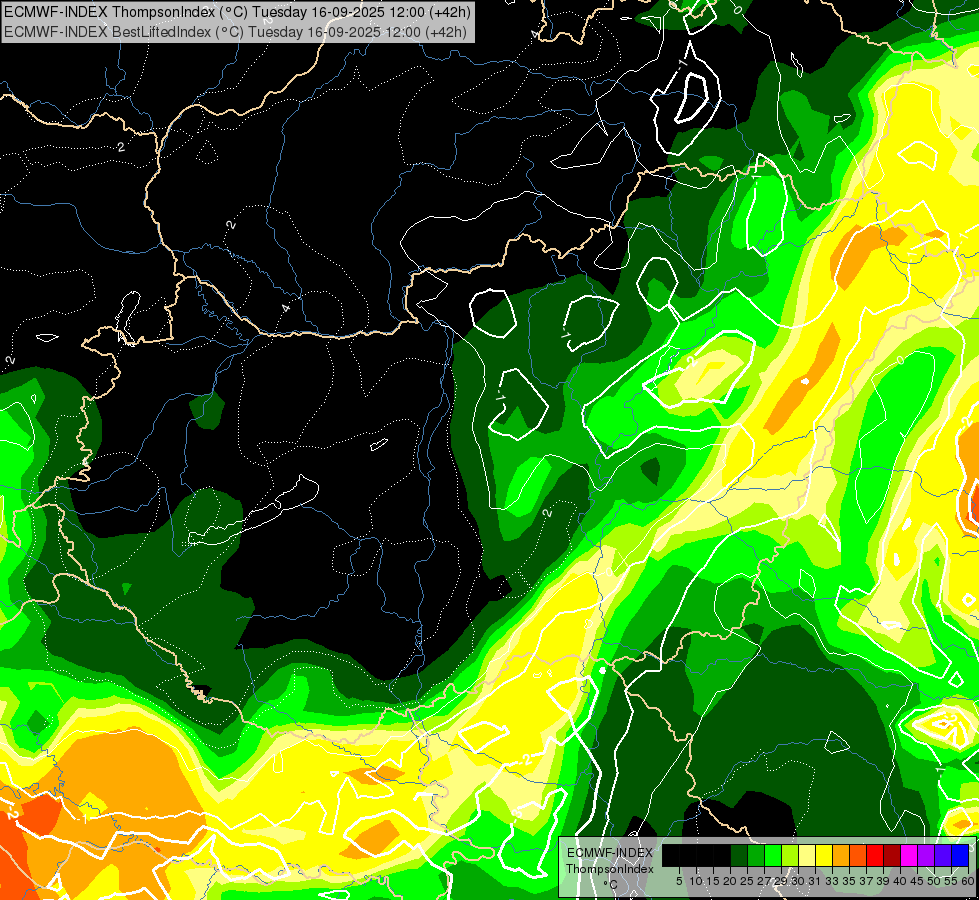Viewport: 979px width, 900px height.
Task: Click the legend tick label '60'
Action: coord(968,881)
